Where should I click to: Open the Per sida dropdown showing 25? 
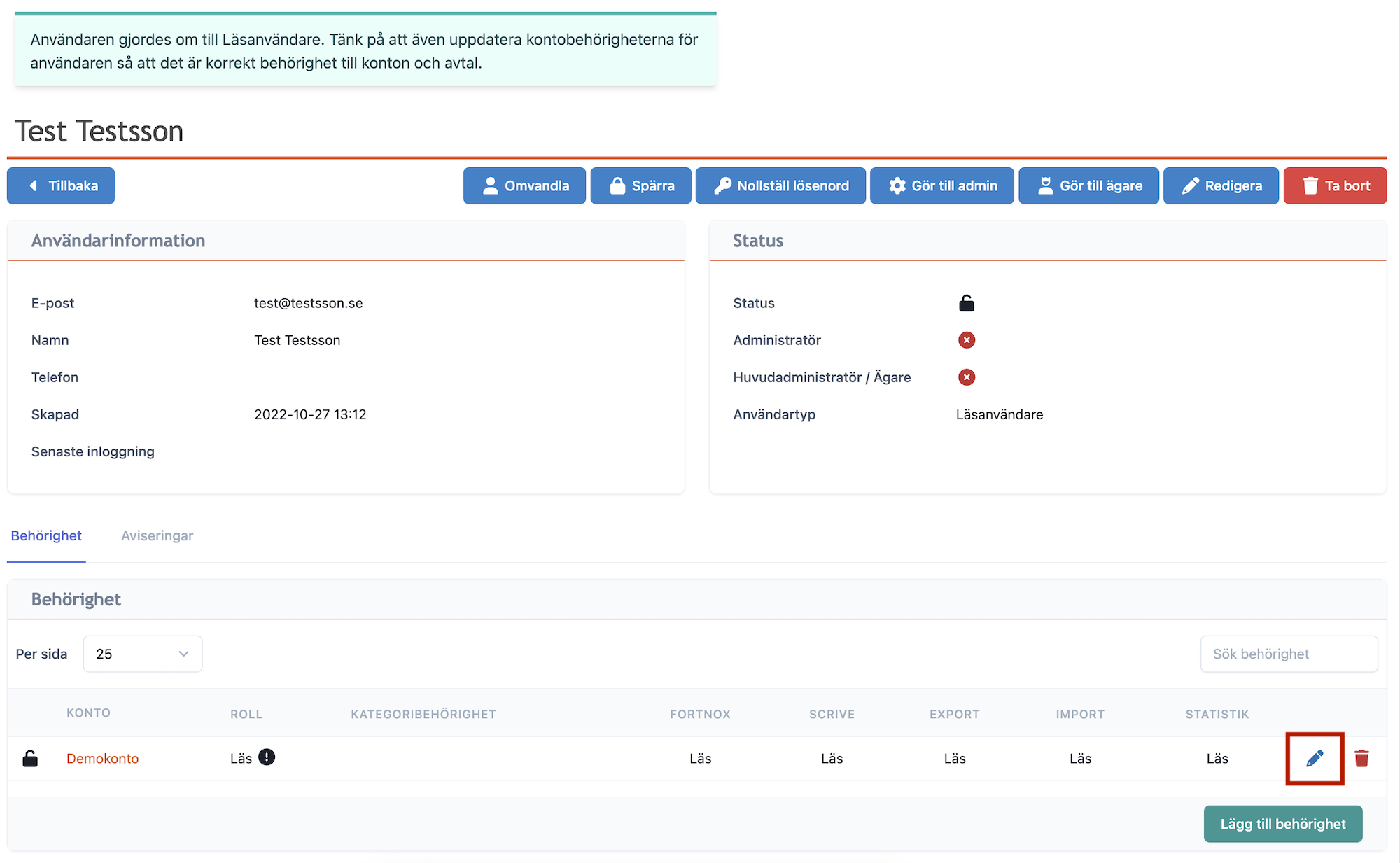click(143, 654)
